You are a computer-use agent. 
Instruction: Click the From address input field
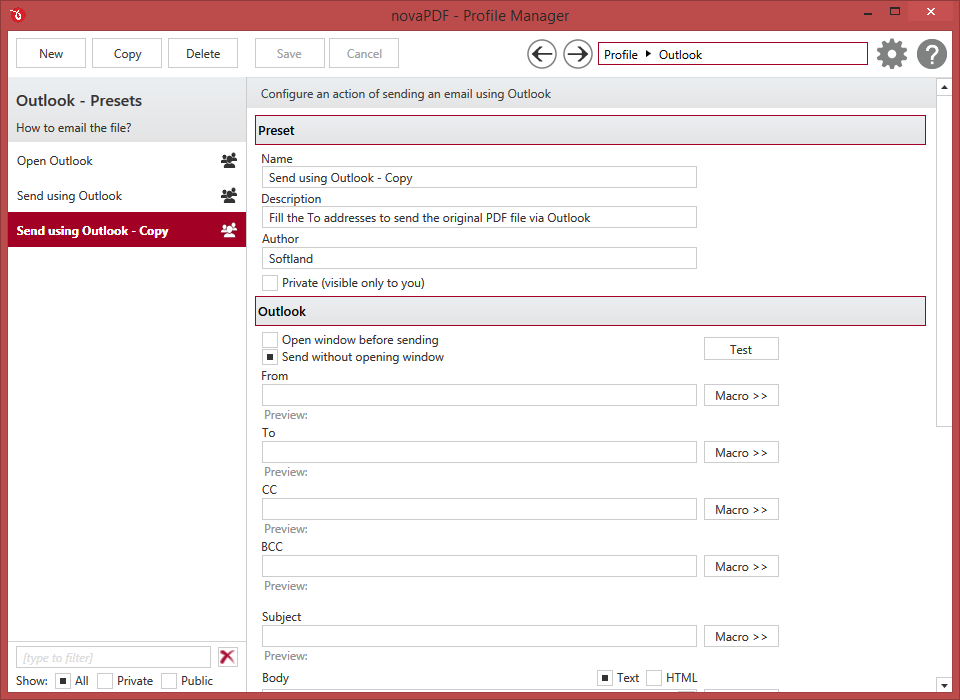point(479,395)
